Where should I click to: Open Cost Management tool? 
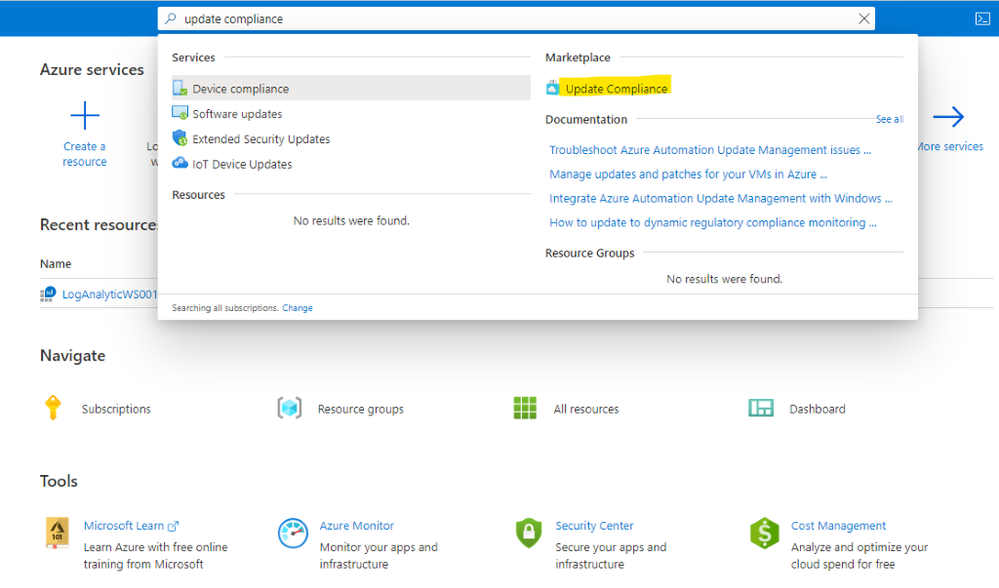838,526
